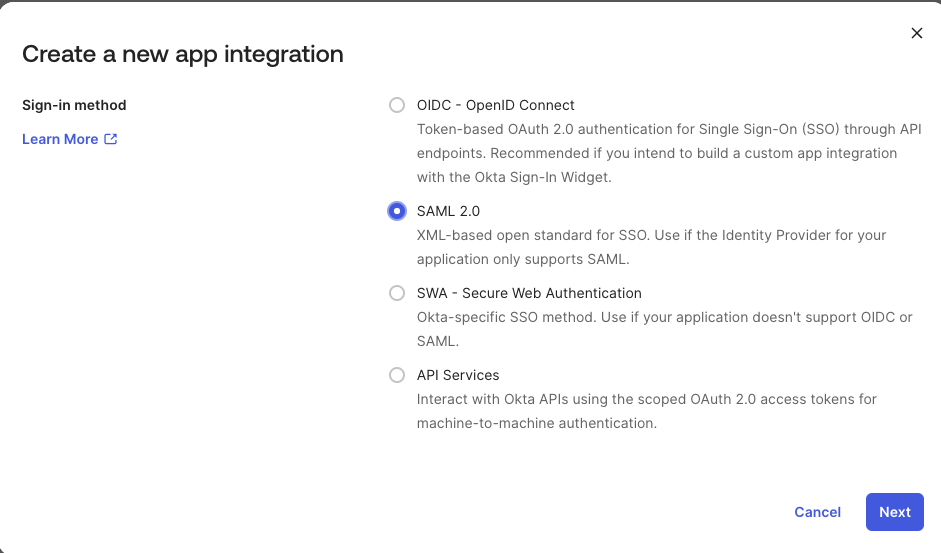
Task: Click the 'SAML 2.0' option label
Action: (x=448, y=211)
